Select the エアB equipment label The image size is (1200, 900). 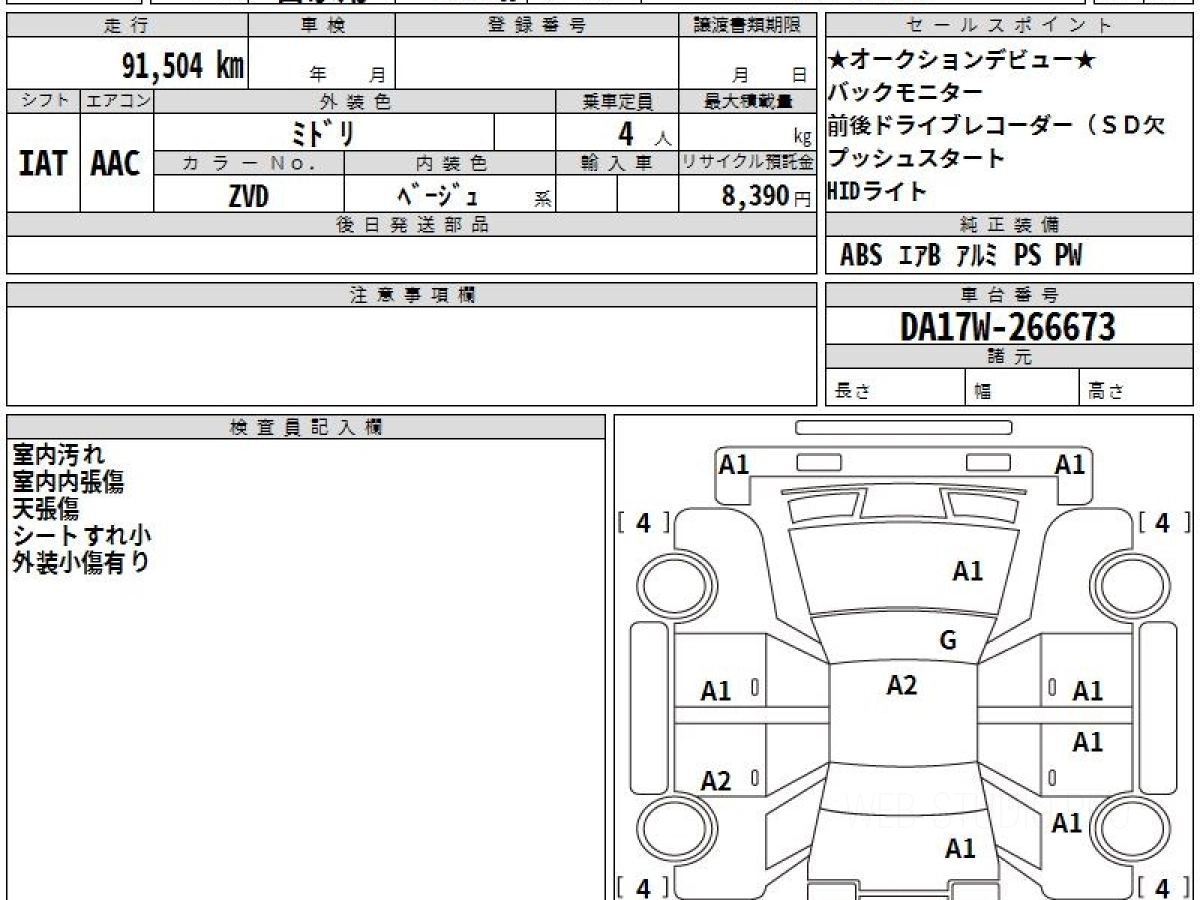tap(920, 256)
